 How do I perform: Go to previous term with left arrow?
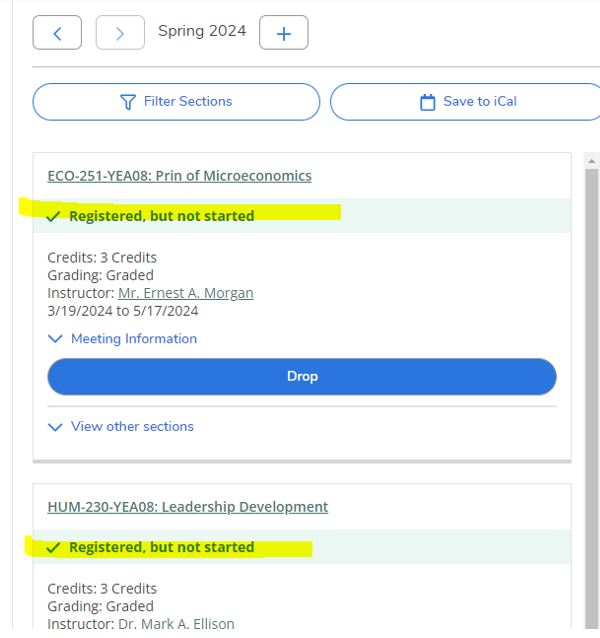pyautogui.click(x=57, y=33)
